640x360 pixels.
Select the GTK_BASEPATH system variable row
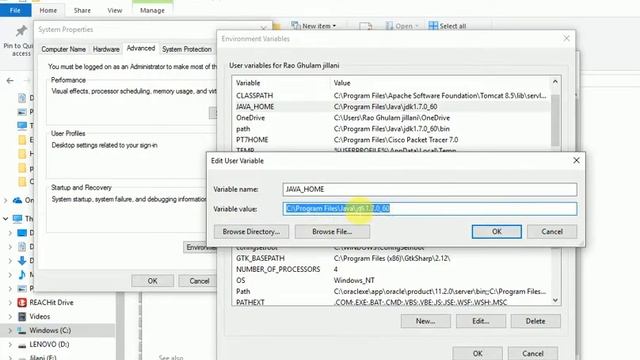tap(392, 258)
